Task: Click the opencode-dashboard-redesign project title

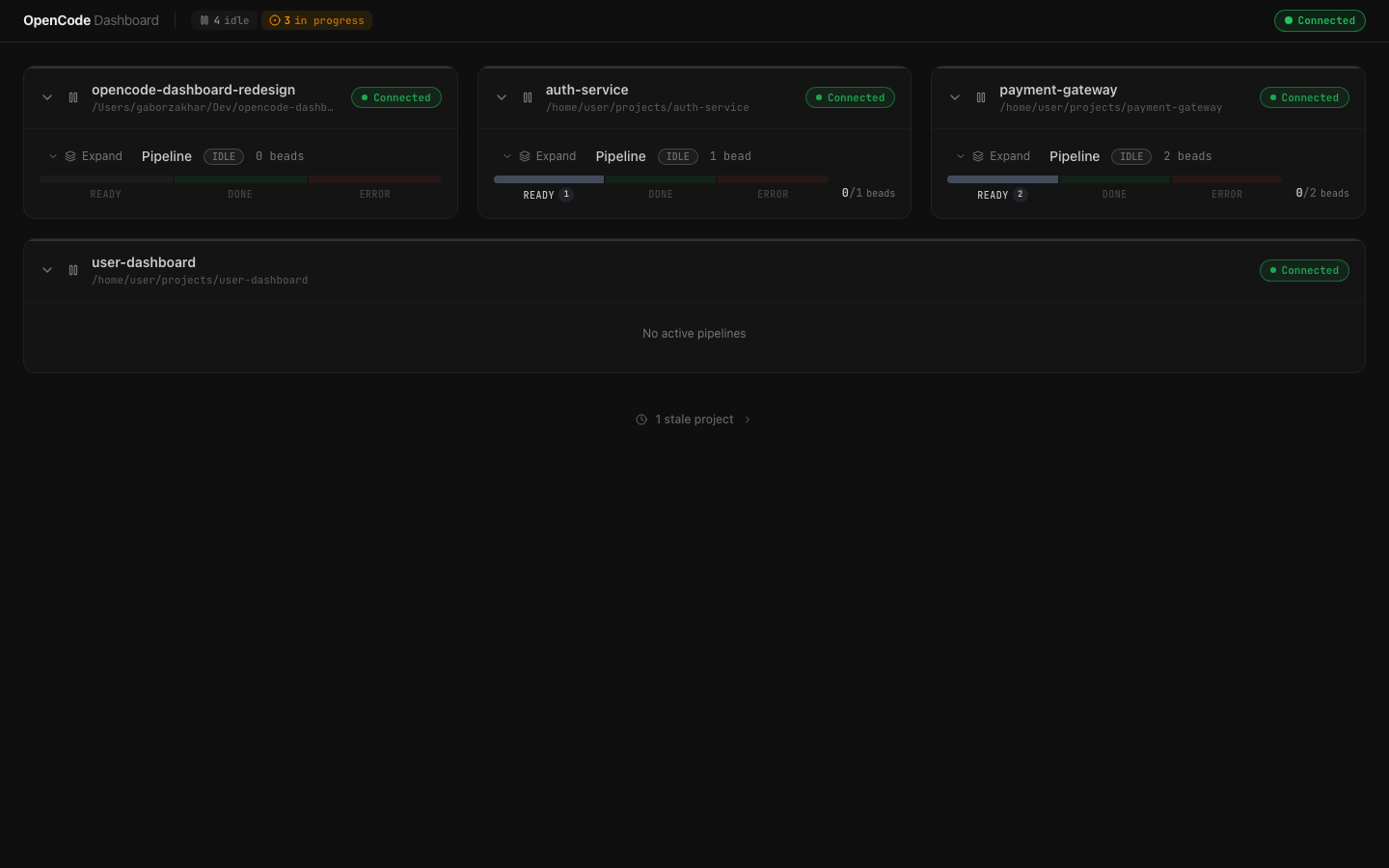Action: coord(194,90)
